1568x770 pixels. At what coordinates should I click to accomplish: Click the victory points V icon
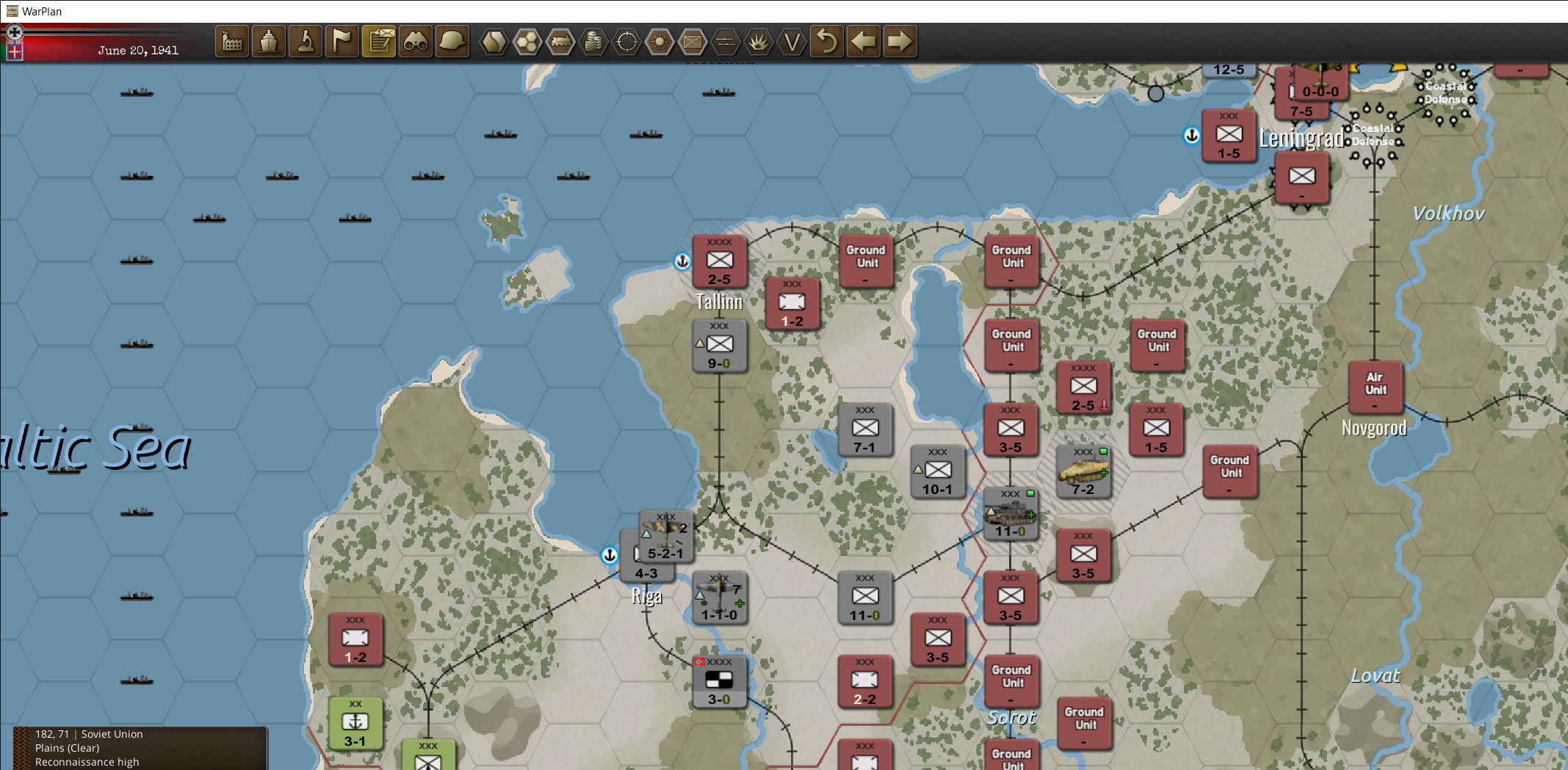pyautogui.click(x=792, y=42)
